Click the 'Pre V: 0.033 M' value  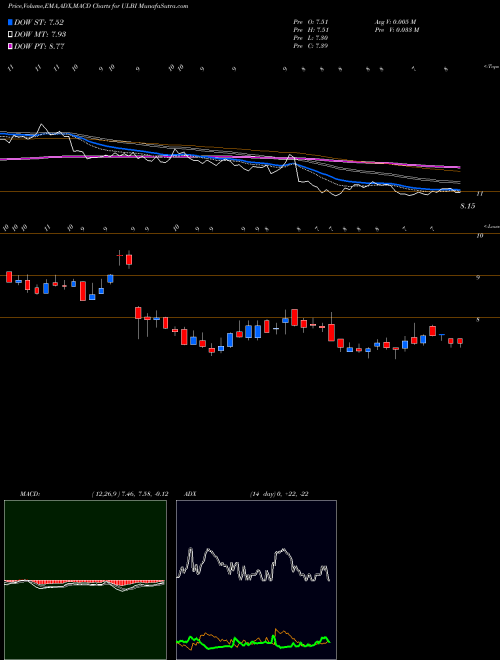pyautogui.click(x=396, y=30)
